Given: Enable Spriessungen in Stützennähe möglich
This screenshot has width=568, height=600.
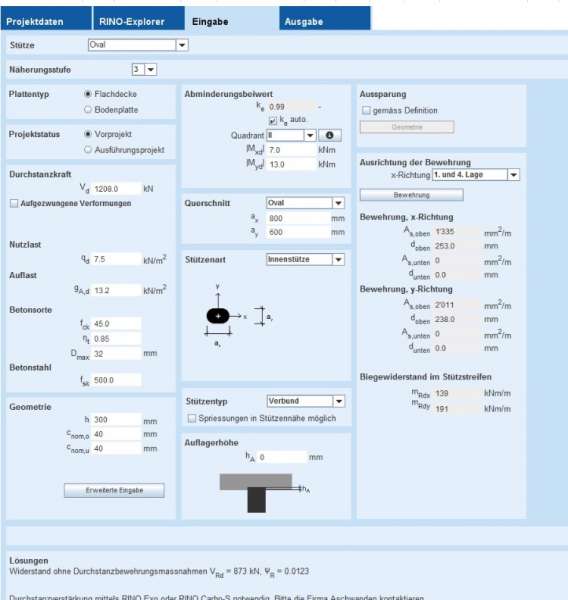Looking at the screenshot, I should click(x=192, y=419).
